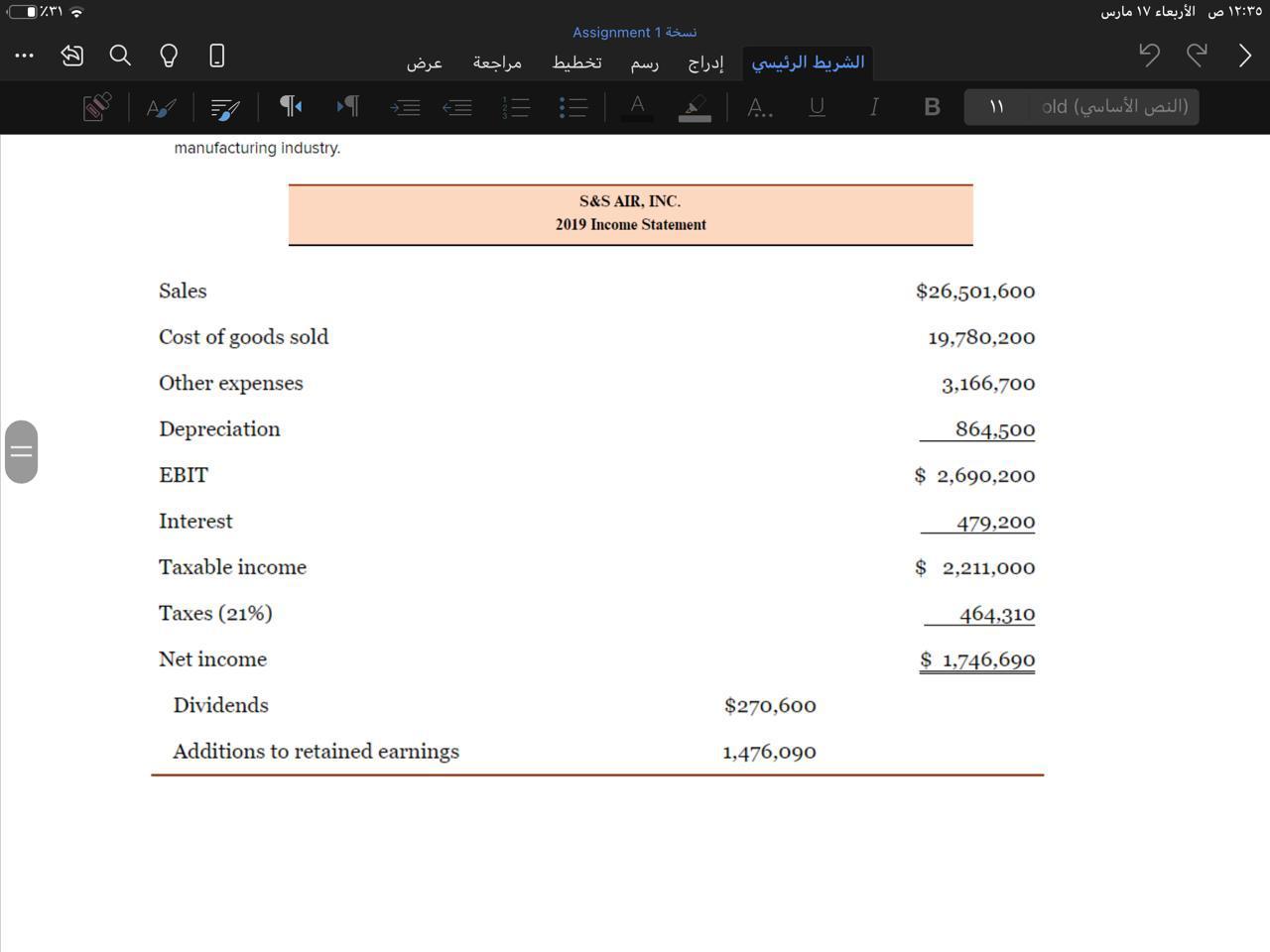Click the Sales value $26,501,600
The width and height of the screenshot is (1270, 952).
click(975, 292)
